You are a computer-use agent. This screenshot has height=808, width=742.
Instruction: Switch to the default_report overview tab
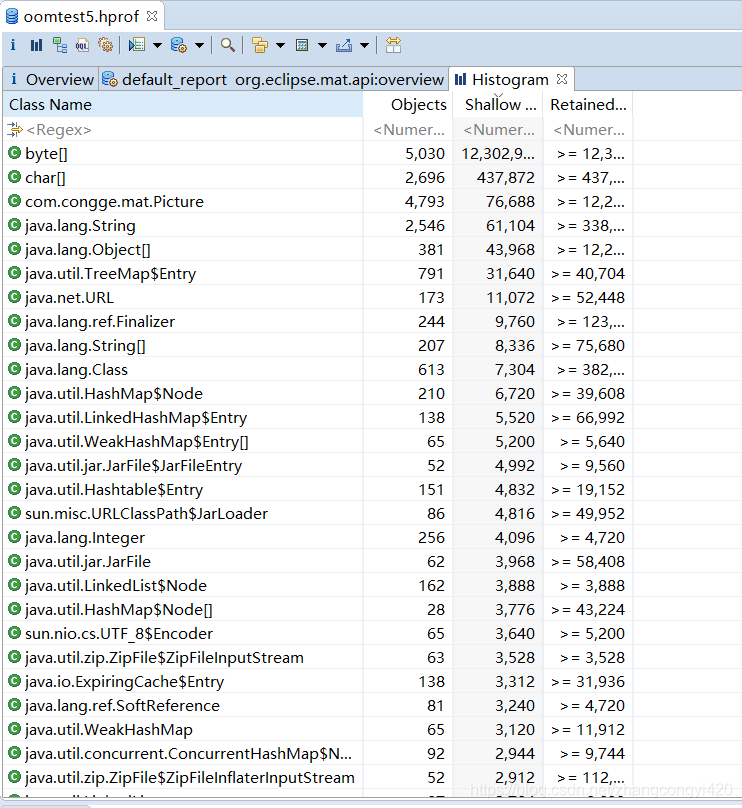(x=273, y=79)
